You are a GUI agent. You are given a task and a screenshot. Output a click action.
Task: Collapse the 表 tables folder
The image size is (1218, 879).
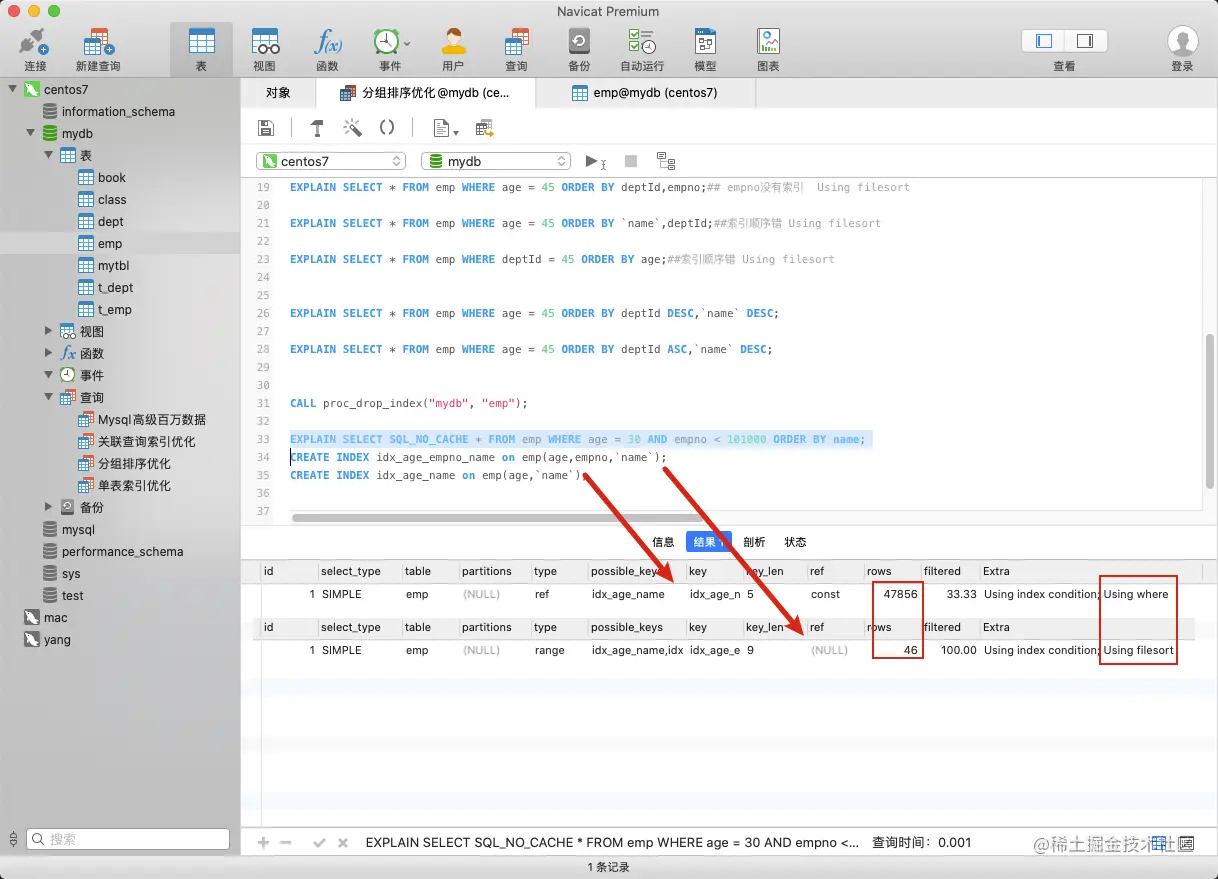49,155
